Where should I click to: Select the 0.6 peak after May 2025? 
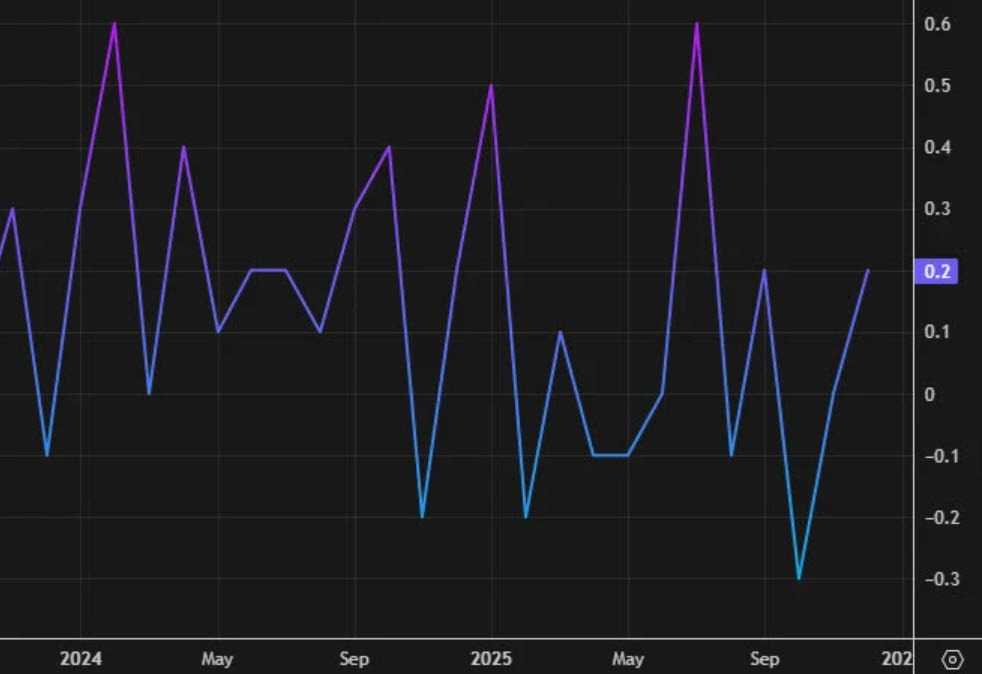[697, 20]
